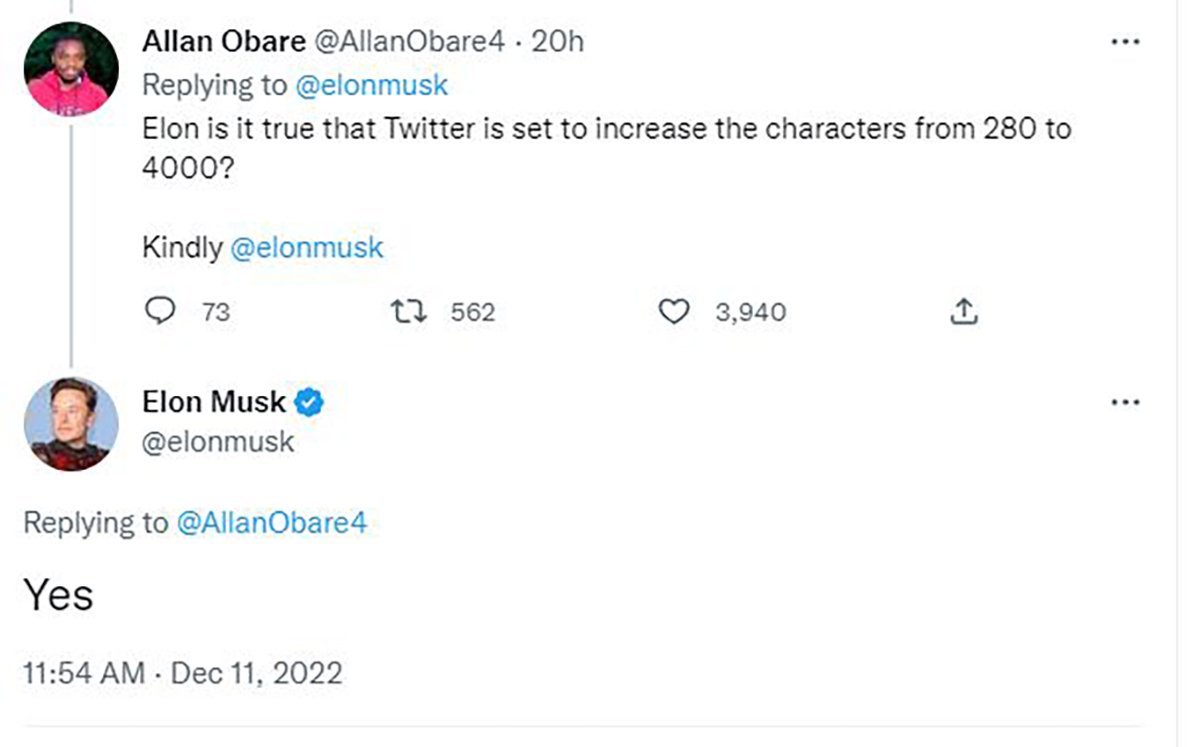This screenshot has height=747, width=1200.
Task: Open Elon Musk's profile picture
Action: coord(70,423)
